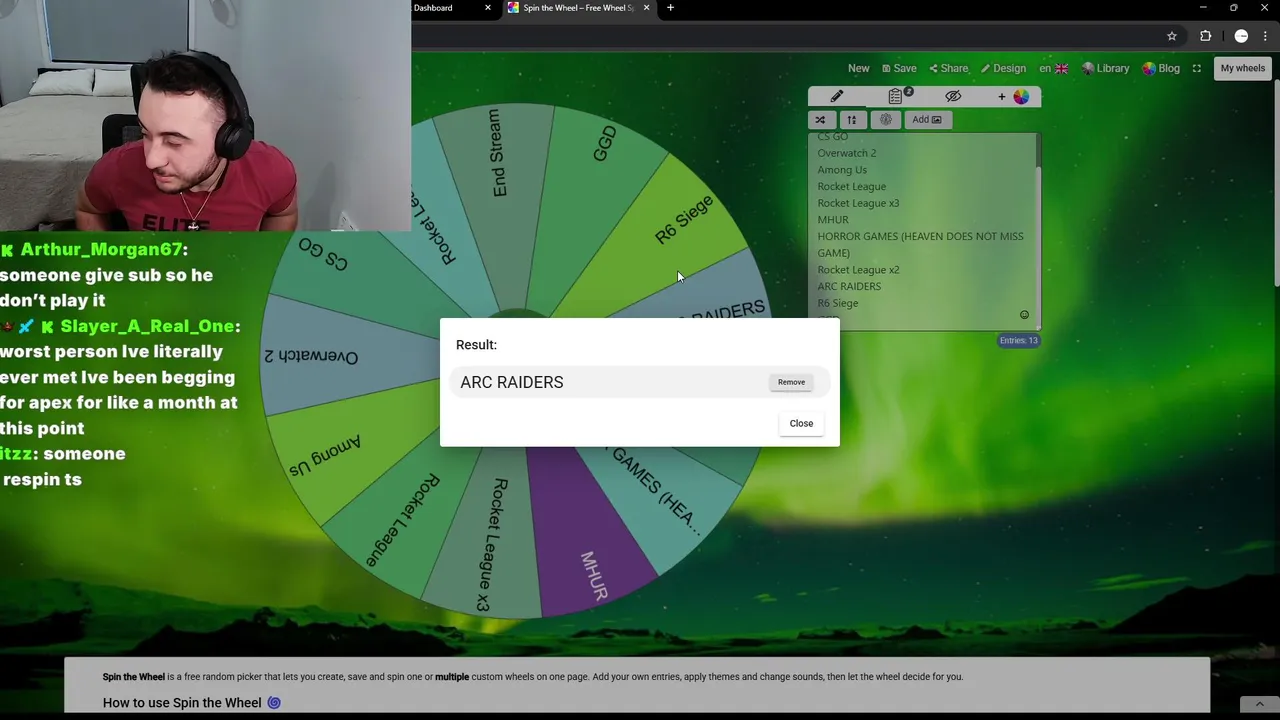Shuffle the wheel entries
This screenshot has width=1280, height=720.
[x=821, y=120]
